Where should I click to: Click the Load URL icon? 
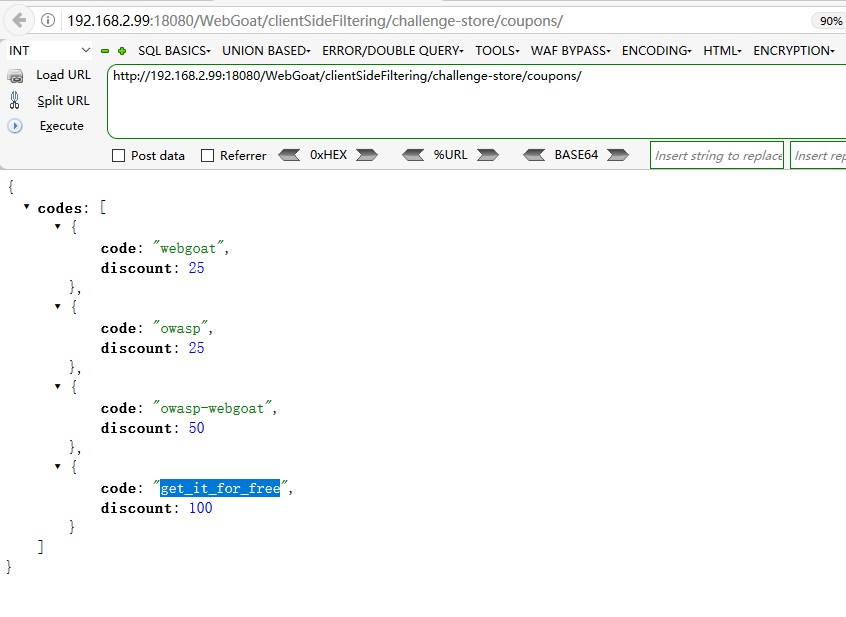(15, 76)
